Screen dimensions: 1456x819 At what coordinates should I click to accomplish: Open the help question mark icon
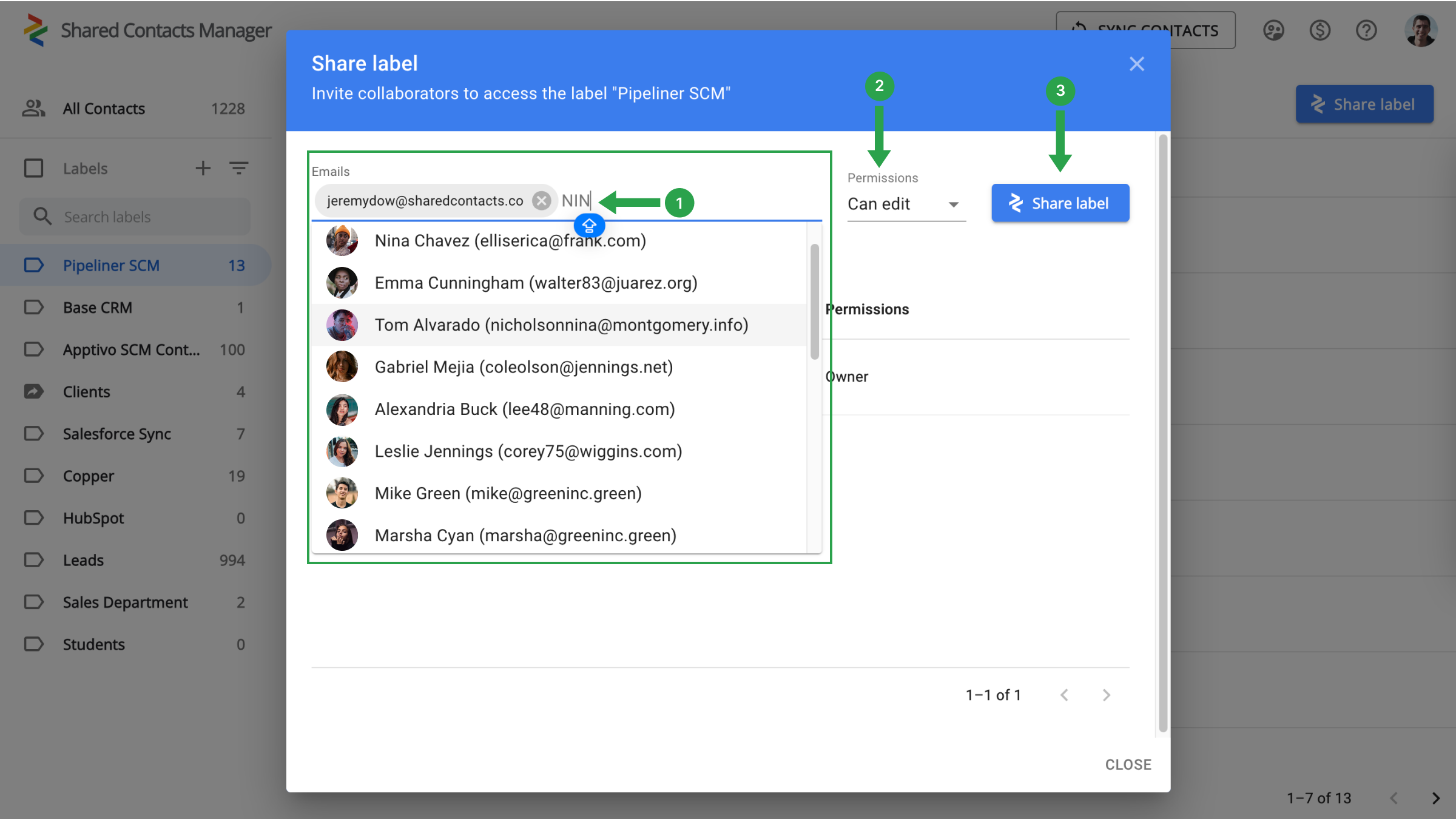tap(1366, 30)
